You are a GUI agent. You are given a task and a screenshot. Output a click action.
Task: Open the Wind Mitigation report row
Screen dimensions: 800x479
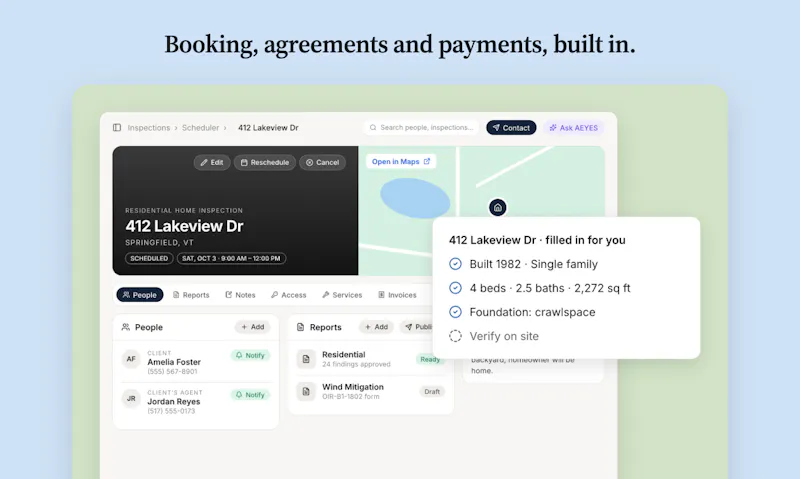pos(371,391)
